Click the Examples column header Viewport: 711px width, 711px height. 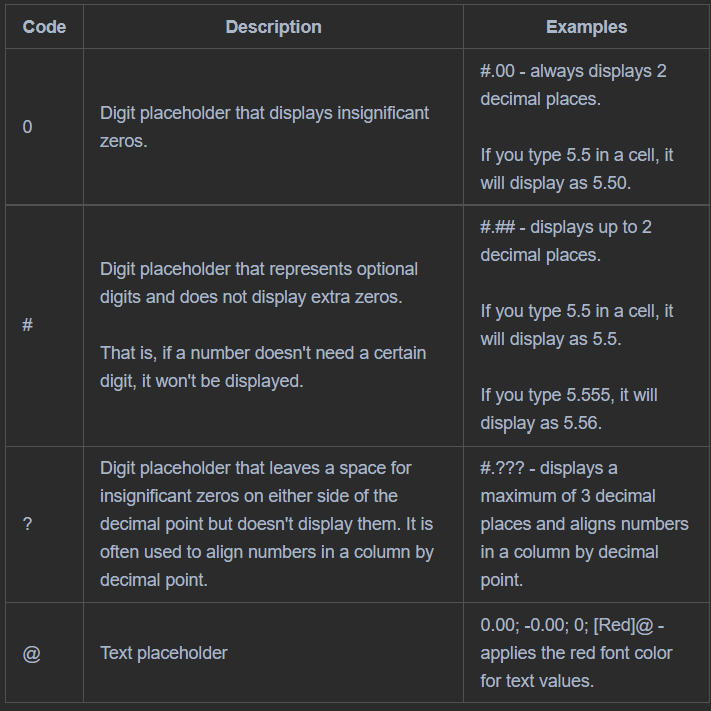point(586,27)
